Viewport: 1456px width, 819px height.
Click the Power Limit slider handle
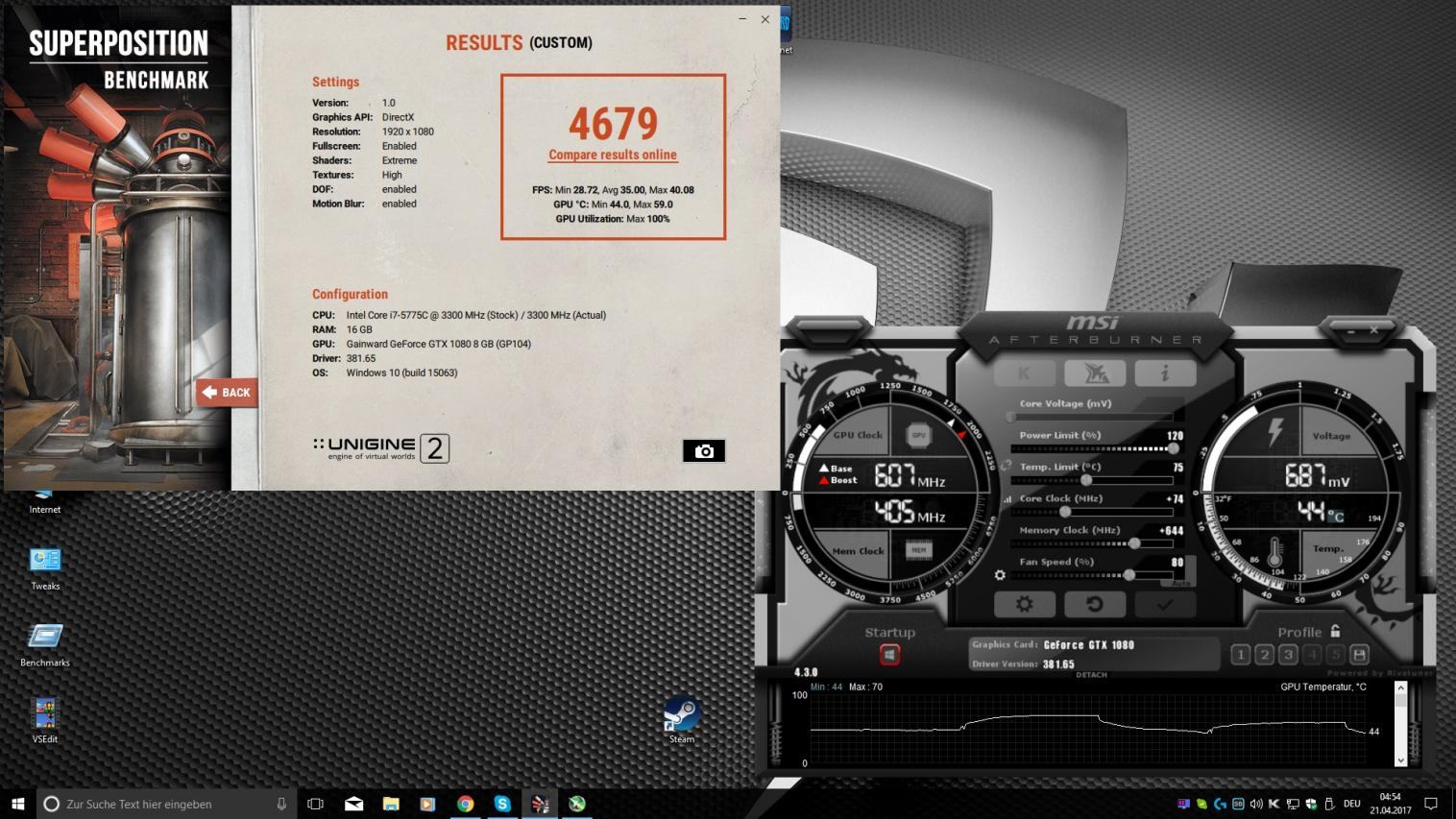[1173, 448]
